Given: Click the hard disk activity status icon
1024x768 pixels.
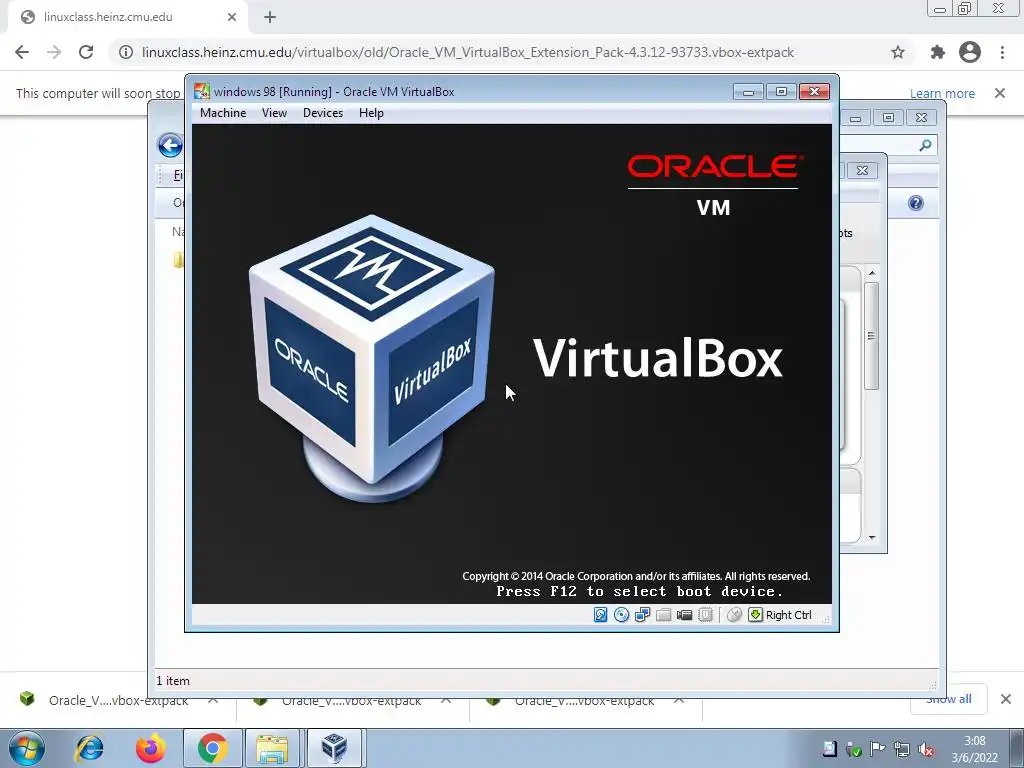Looking at the screenshot, I should click(600, 615).
